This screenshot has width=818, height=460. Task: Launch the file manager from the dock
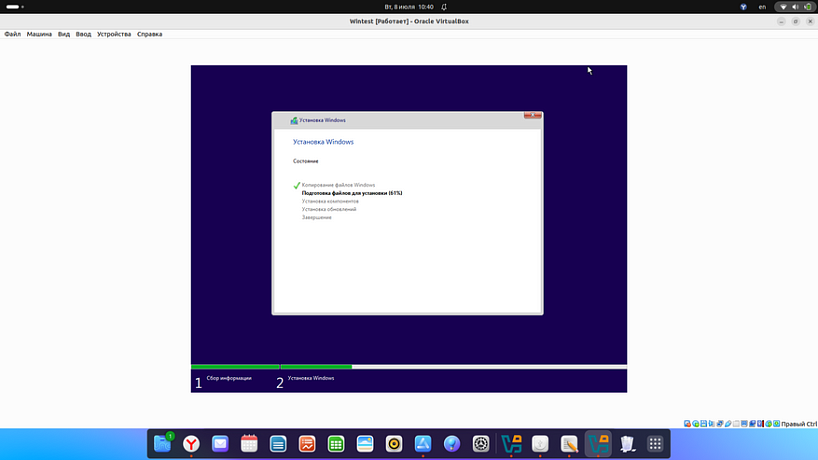coord(162,444)
